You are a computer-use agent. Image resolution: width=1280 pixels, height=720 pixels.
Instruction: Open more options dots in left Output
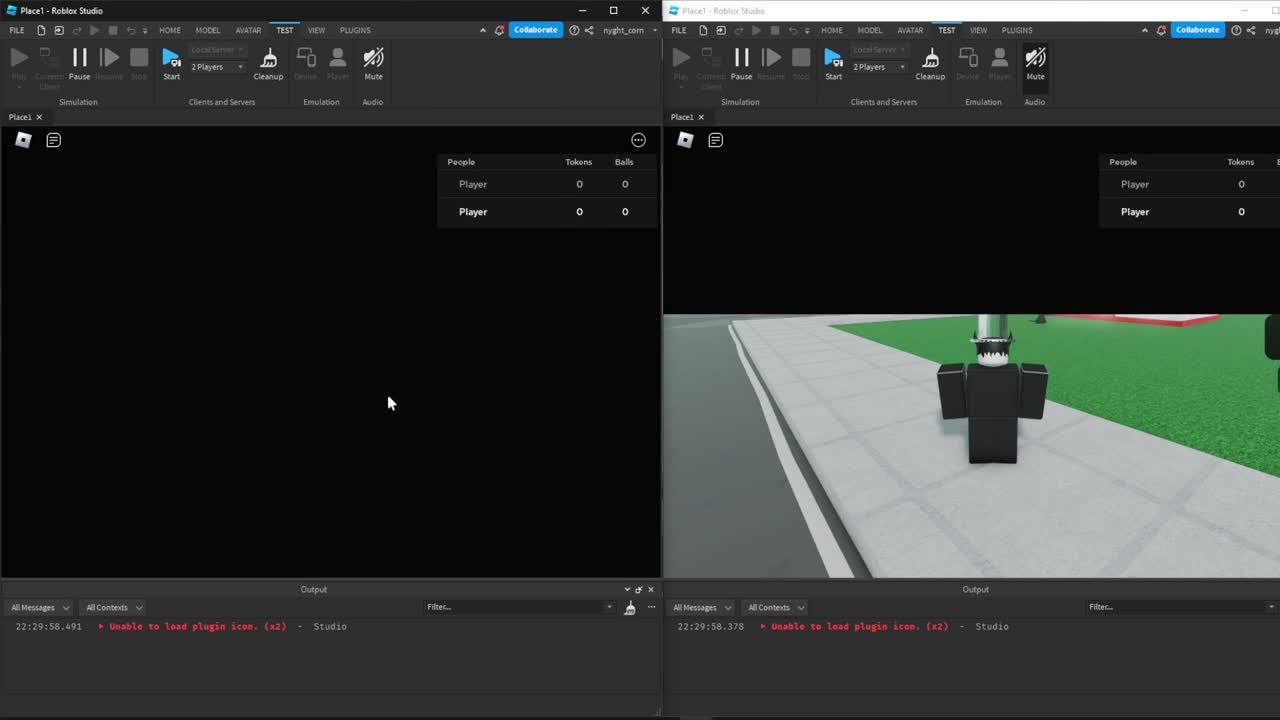pyautogui.click(x=651, y=607)
